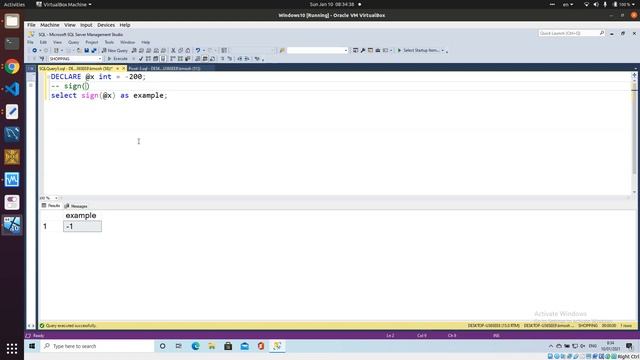Click the select sign(@x) line
Image resolution: width=640 pixels, height=360 pixels.
pos(109,95)
